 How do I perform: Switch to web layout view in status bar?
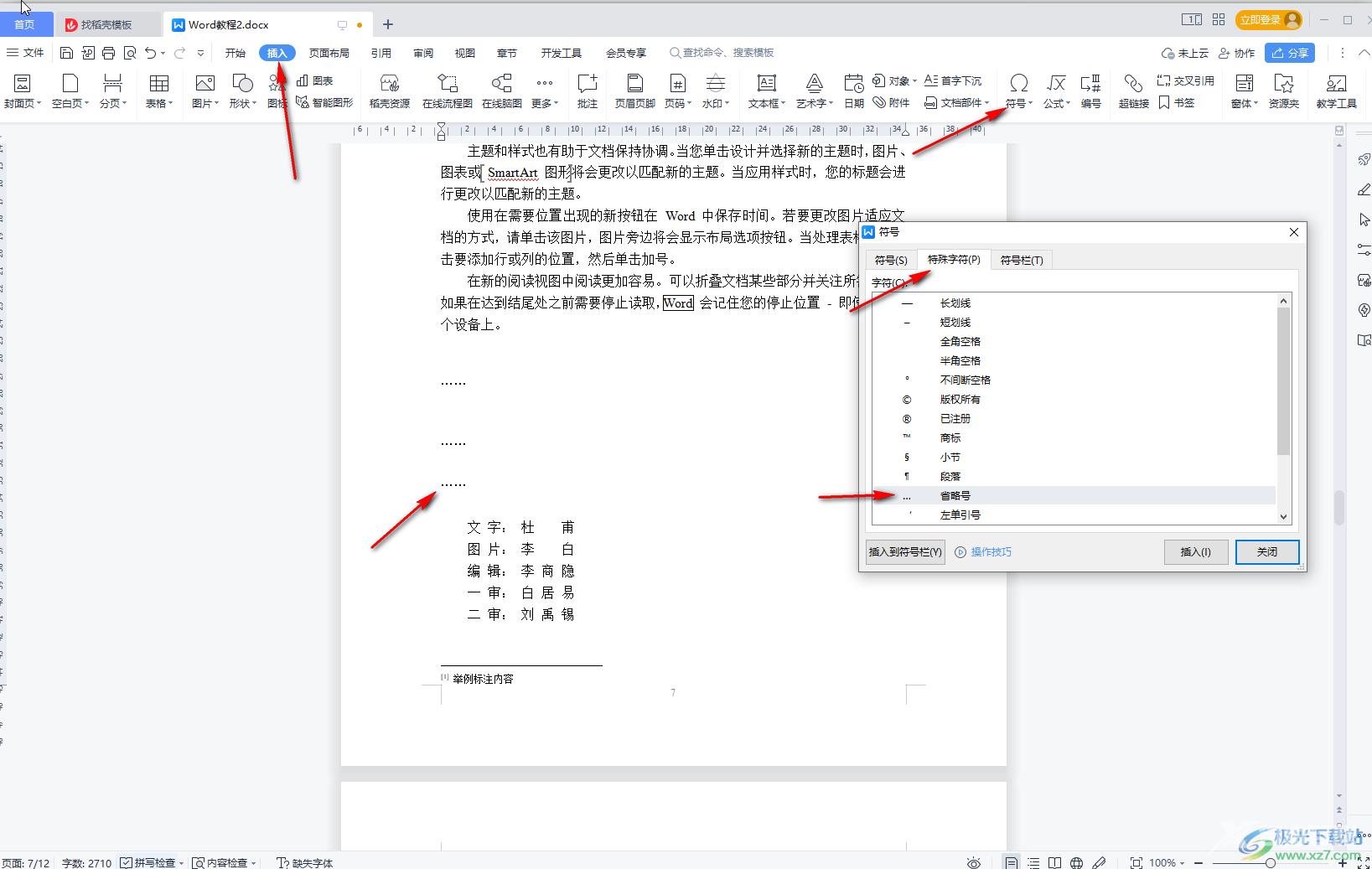[1077, 862]
